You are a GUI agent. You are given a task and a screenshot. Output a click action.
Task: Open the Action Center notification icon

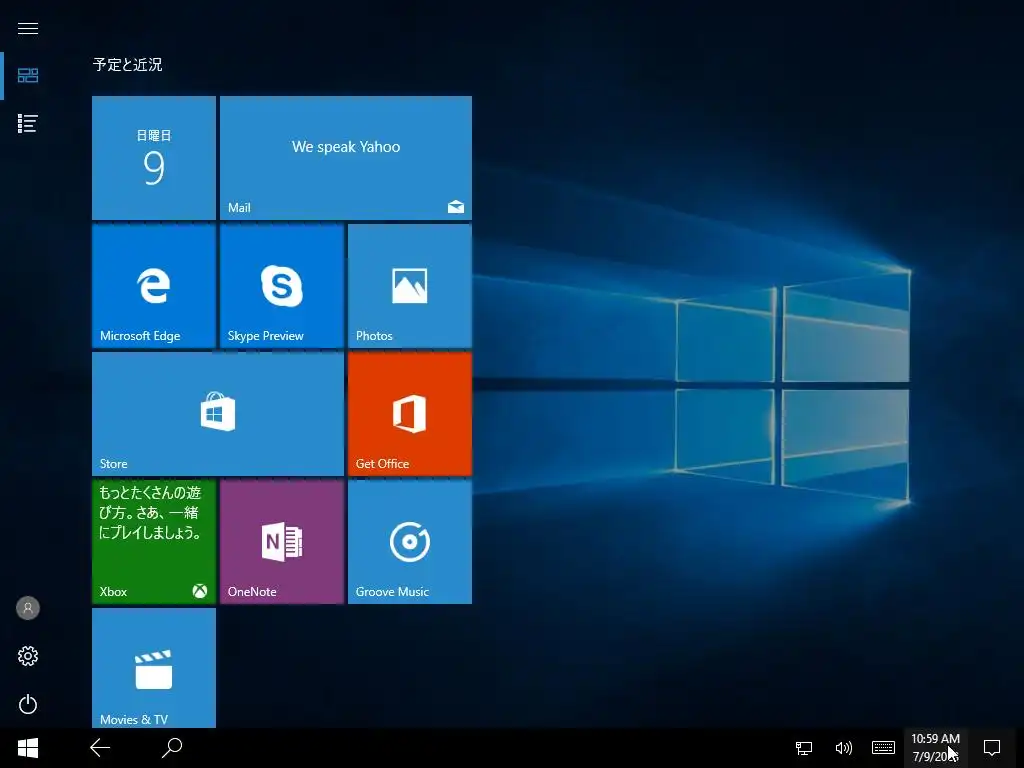click(x=992, y=748)
